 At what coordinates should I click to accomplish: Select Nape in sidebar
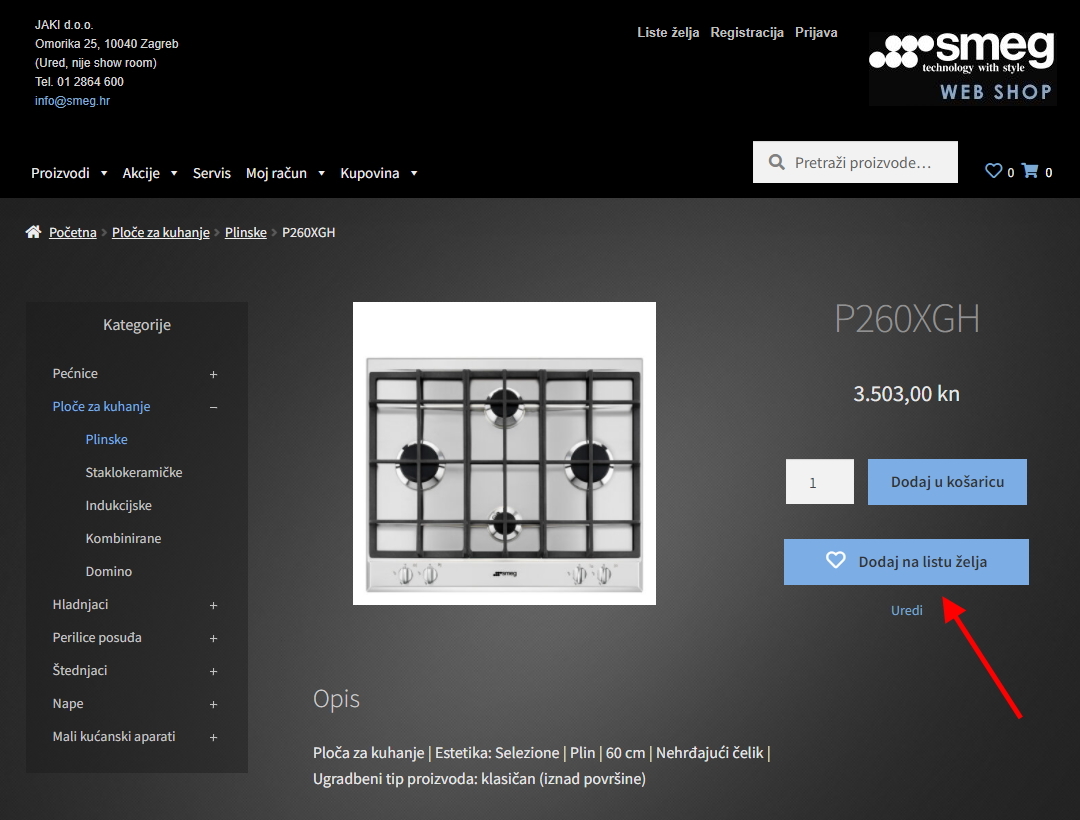(x=68, y=704)
